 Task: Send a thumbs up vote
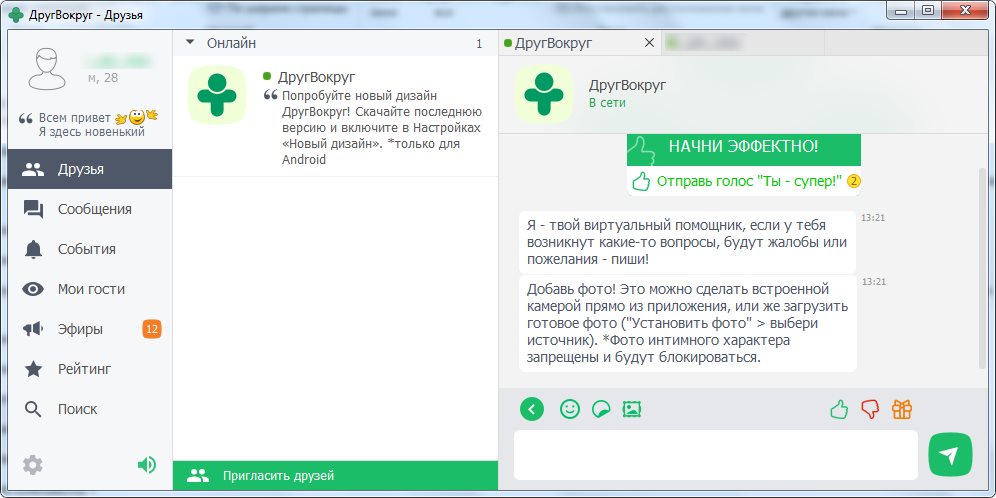tap(840, 409)
